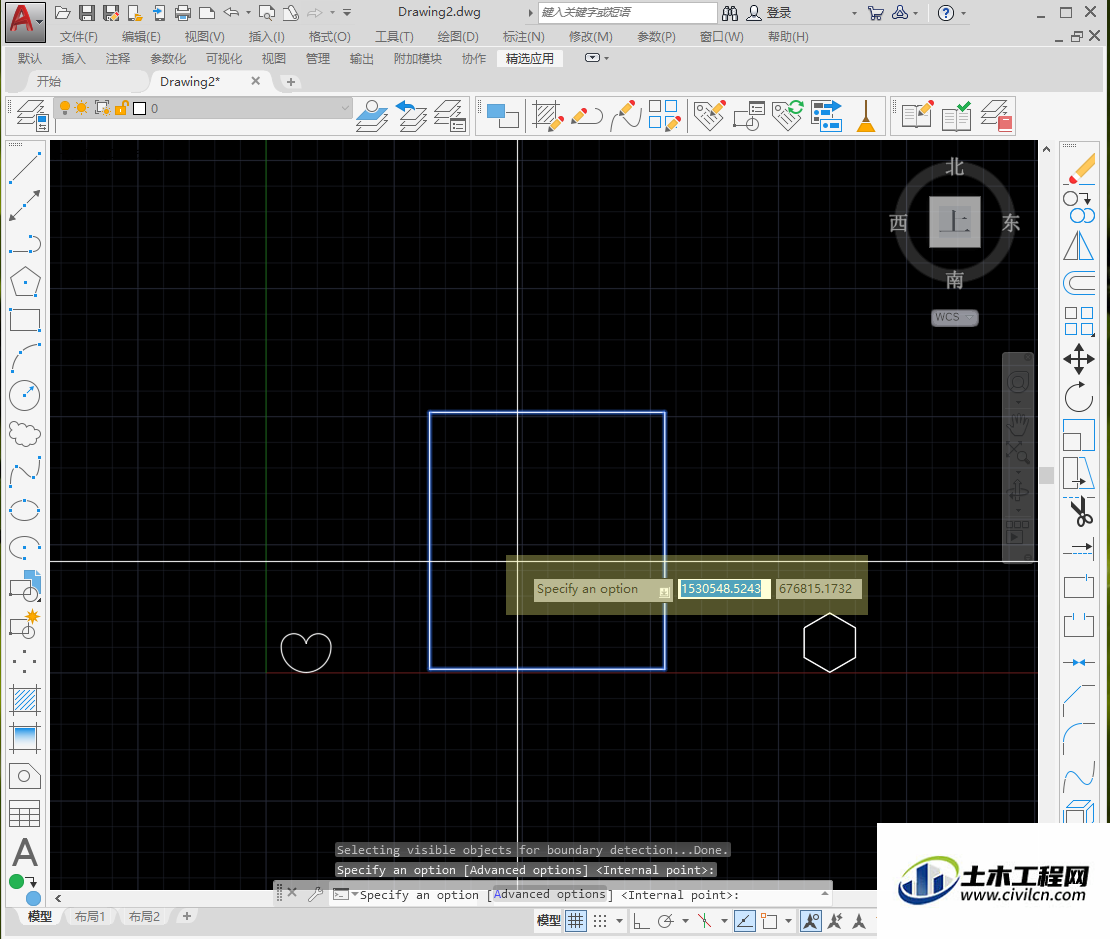Viewport: 1110px width, 939px height.
Task: Toggle snap mode dots in status bar
Action: [x=600, y=921]
